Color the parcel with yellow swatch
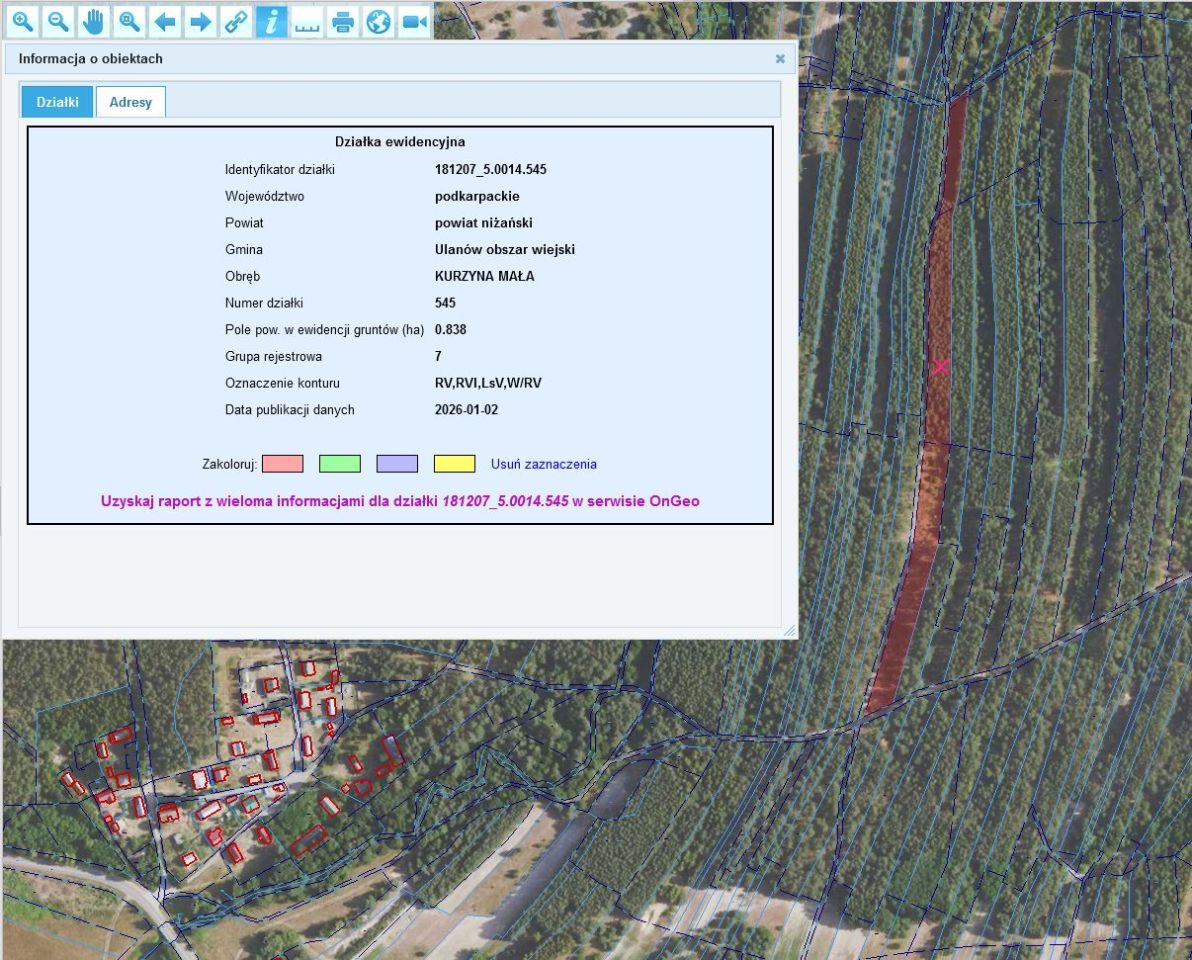The image size is (1192, 960). click(x=455, y=464)
